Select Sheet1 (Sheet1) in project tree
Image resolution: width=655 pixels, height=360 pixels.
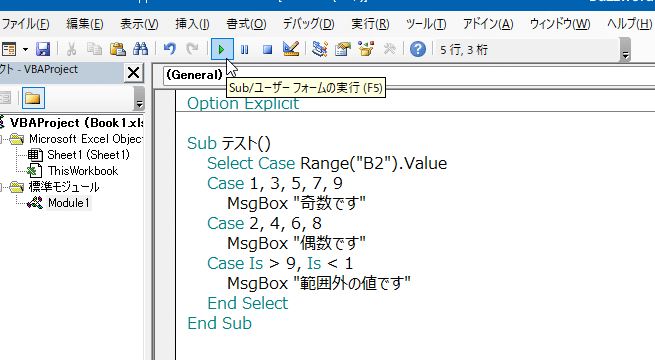tap(88, 155)
